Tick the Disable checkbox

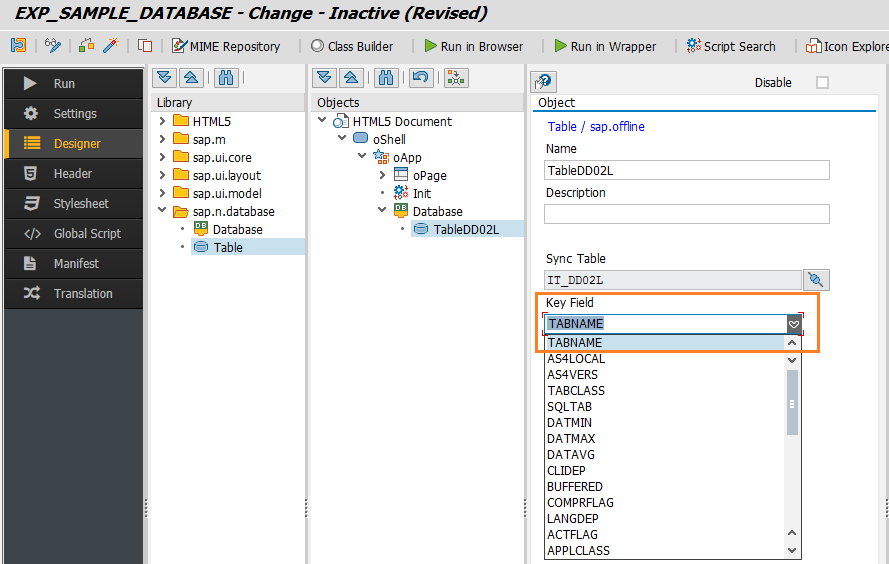(822, 83)
